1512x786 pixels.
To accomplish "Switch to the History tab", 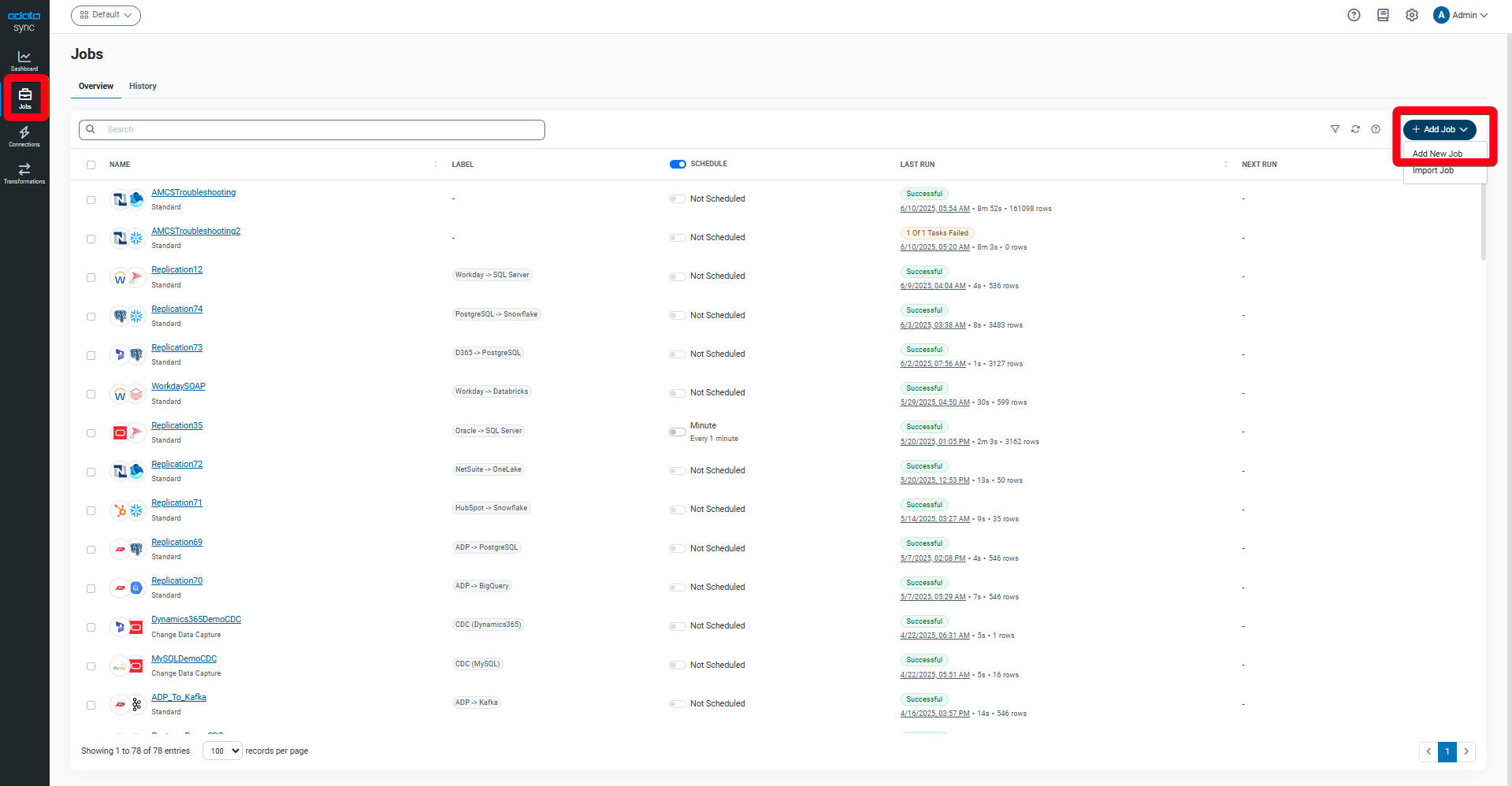I will tap(142, 86).
